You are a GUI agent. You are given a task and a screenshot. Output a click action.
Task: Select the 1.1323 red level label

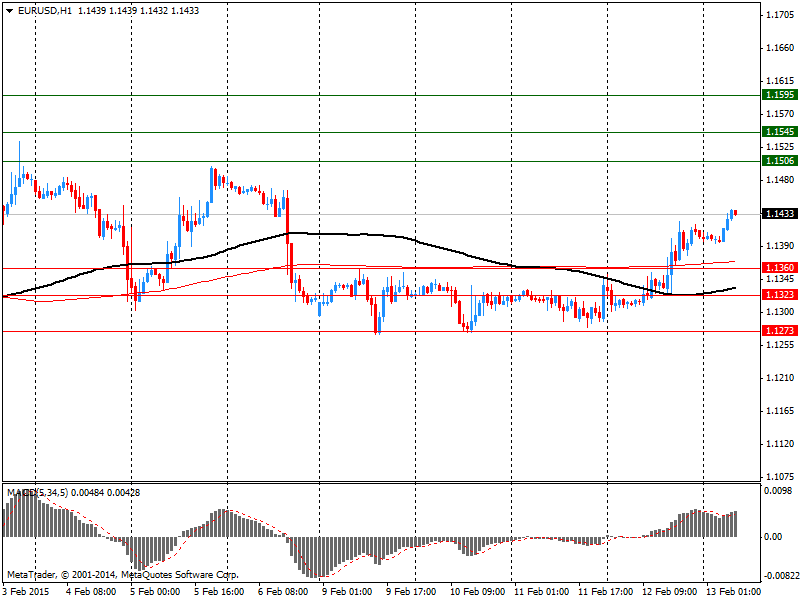780,294
